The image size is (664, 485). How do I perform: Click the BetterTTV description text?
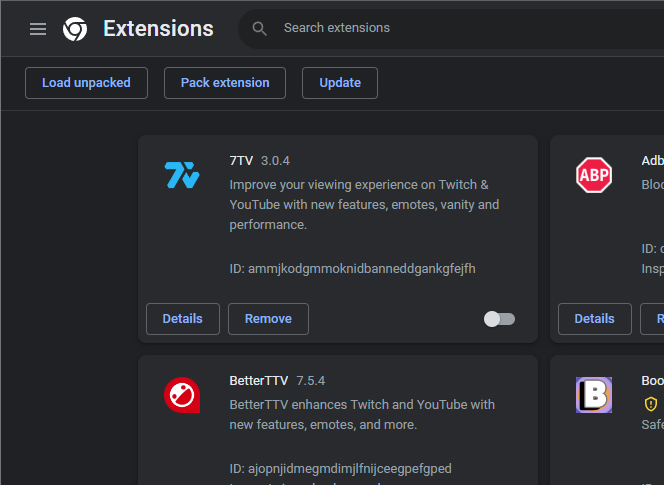(x=362, y=415)
